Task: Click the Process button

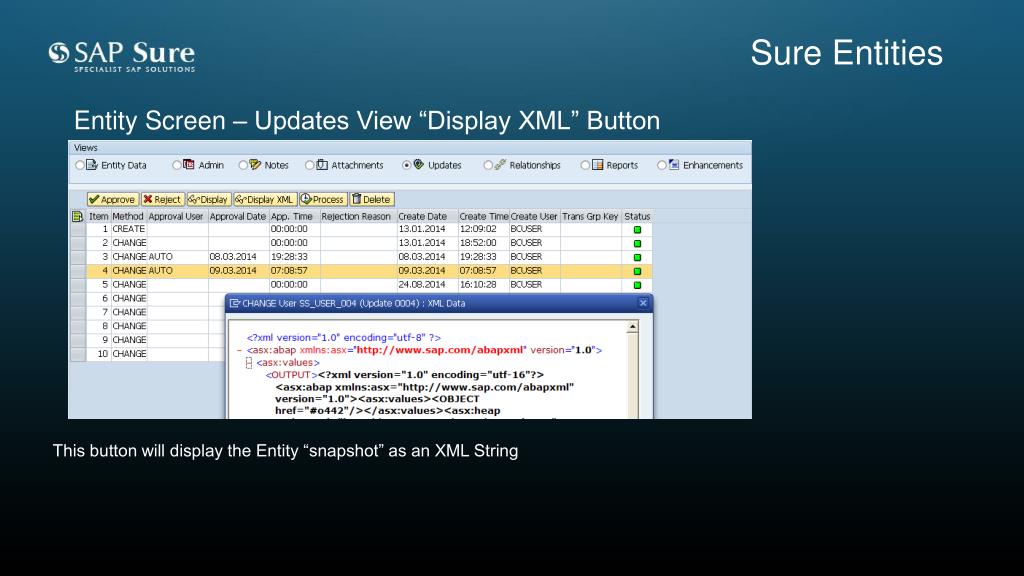Action: pyautogui.click(x=323, y=199)
